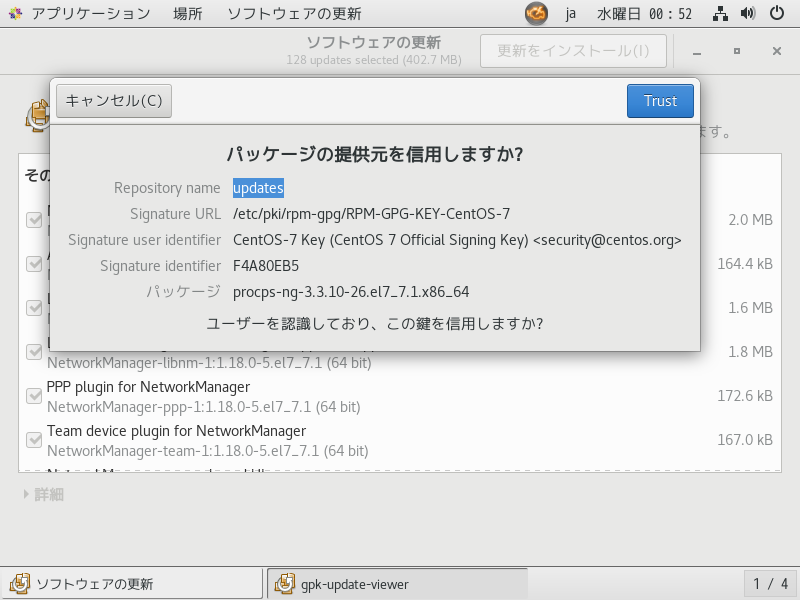Maximize the ソフトウェアの更新 window
Screen dimensions: 800x600
tap(737, 51)
